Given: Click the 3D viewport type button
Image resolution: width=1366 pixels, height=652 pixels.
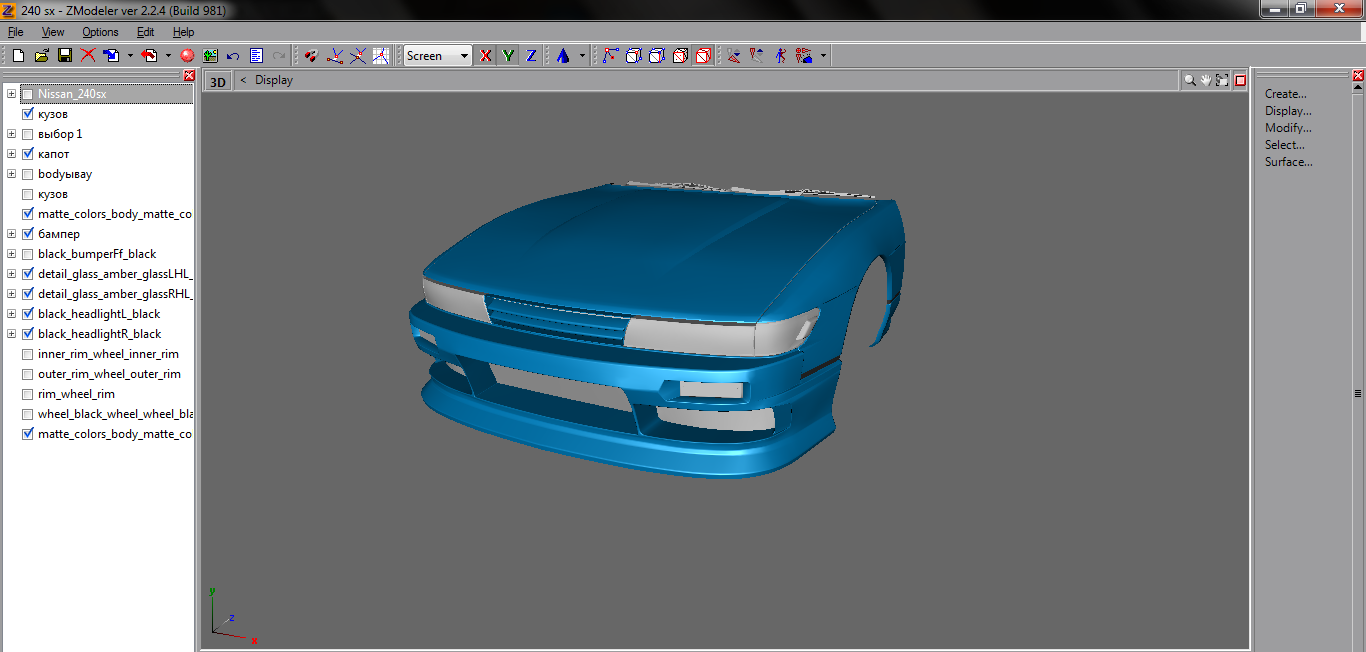Looking at the screenshot, I should click(x=217, y=82).
